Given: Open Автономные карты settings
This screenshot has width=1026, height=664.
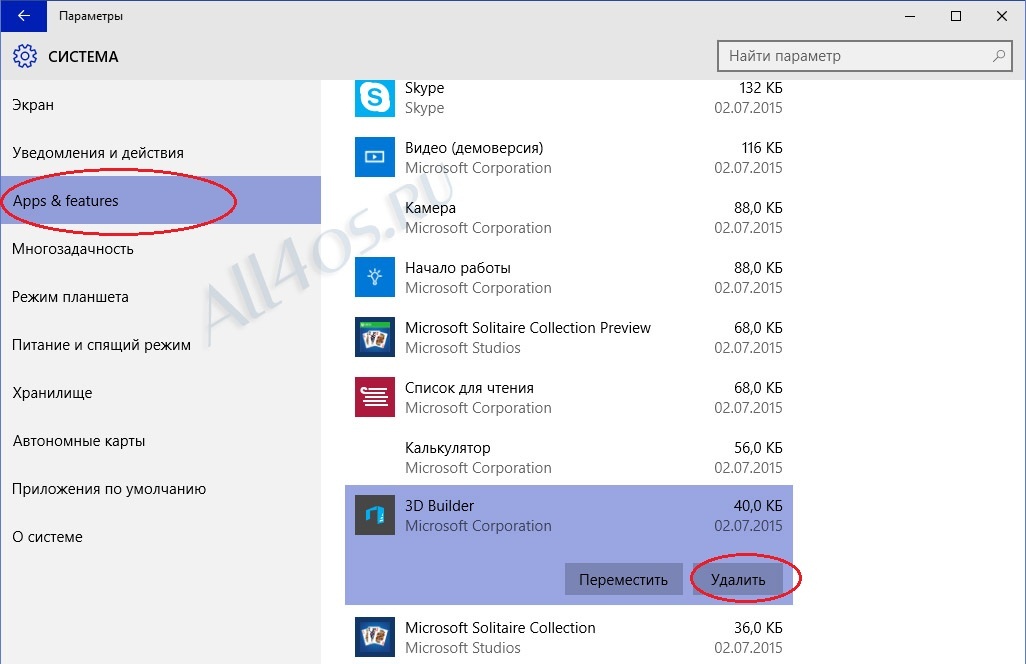Looking at the screenshot, I should pos(161,441).
